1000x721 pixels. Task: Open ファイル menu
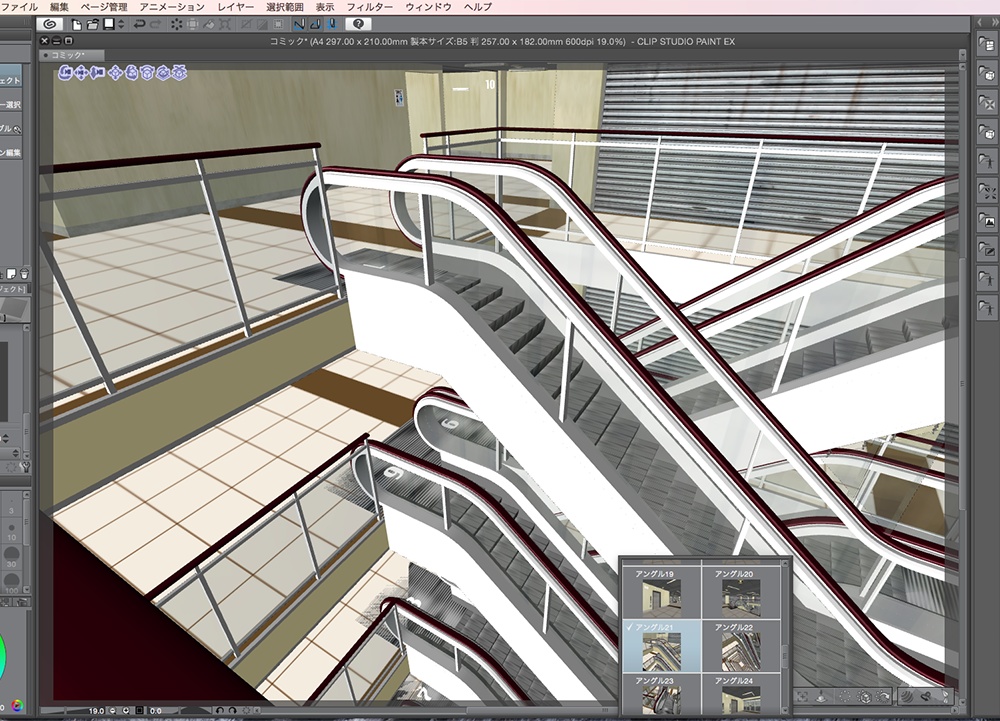click(x=20, y=7)
